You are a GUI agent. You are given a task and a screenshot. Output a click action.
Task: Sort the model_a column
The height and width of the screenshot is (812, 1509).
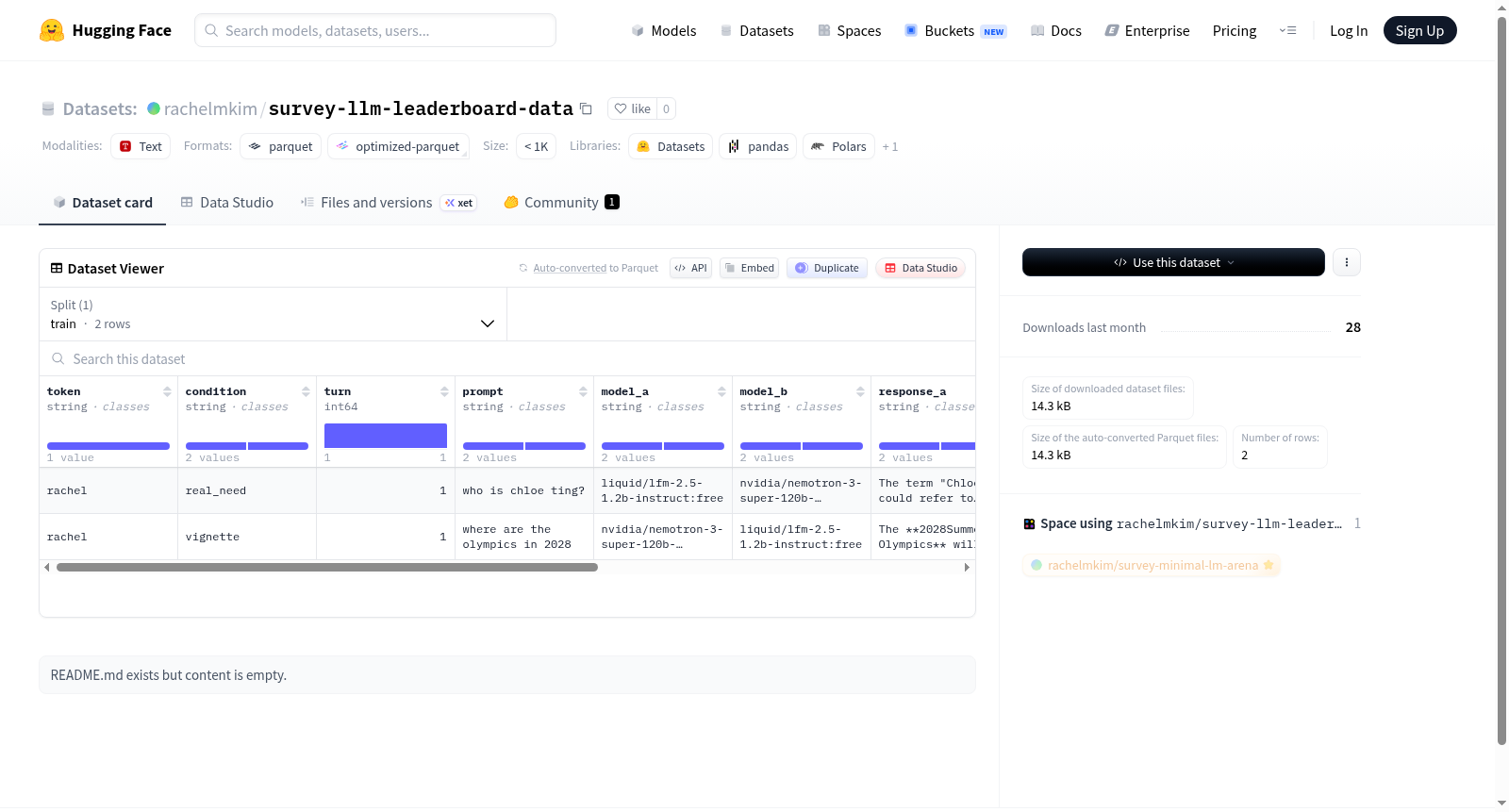click(721, 391)
